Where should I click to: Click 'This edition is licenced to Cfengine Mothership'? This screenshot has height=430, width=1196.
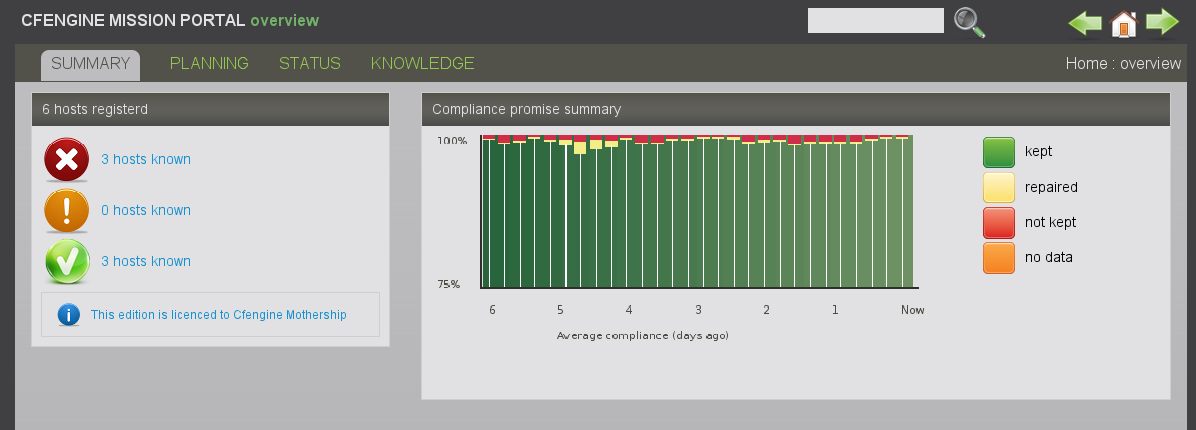[x=218, y=315]
